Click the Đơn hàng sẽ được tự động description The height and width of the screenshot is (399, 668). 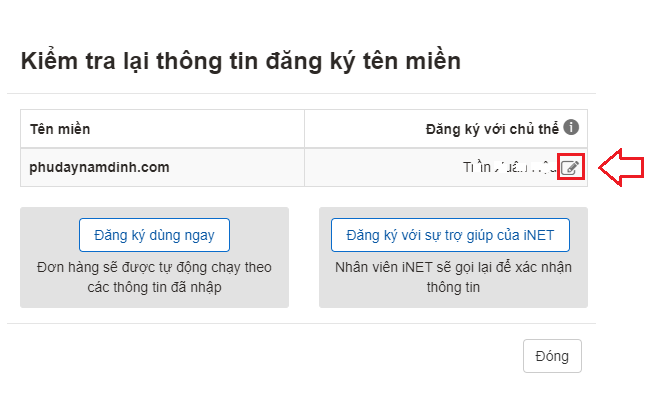pyautogui.click(x=154, y=277)
